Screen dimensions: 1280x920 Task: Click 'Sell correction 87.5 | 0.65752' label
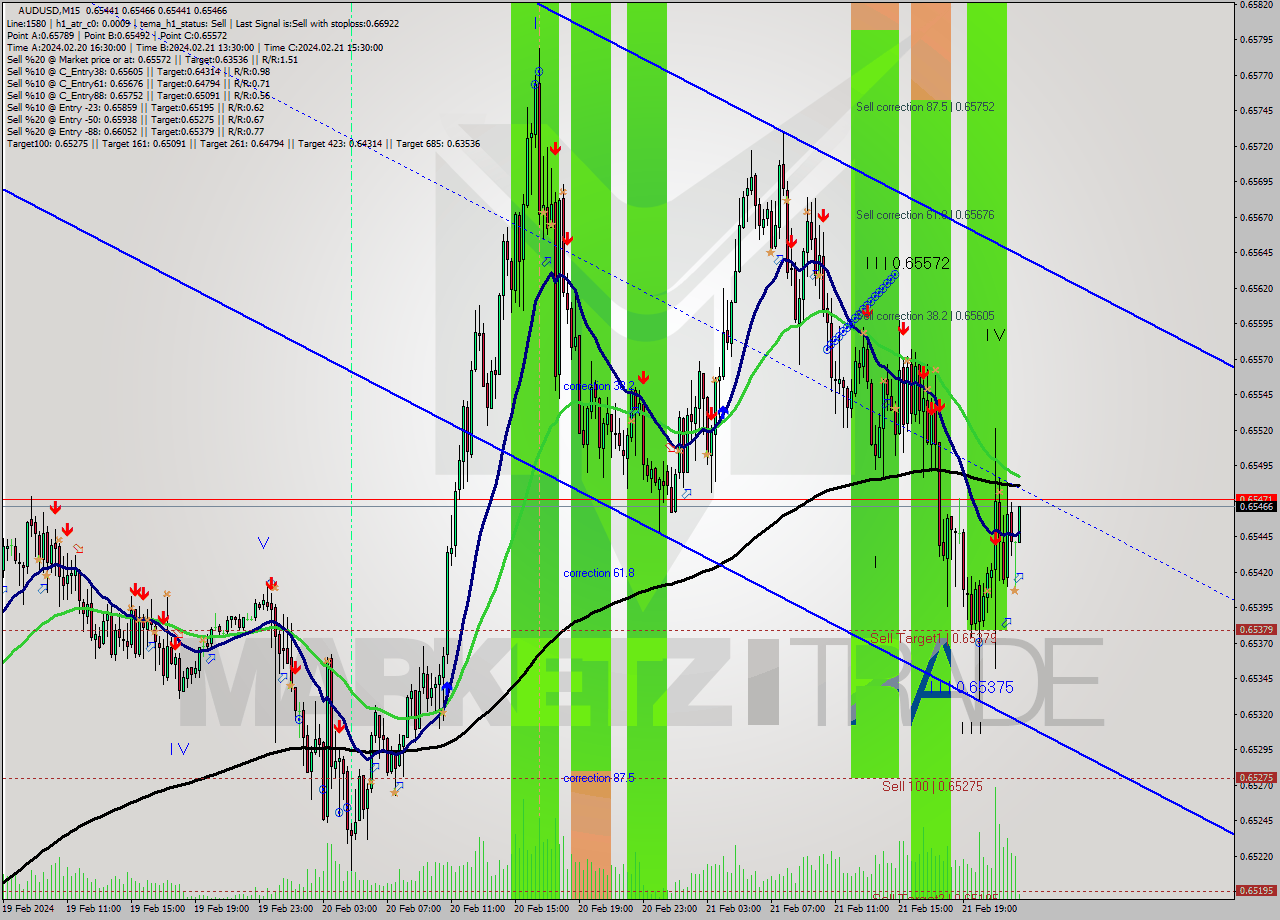tap(925, 106)
